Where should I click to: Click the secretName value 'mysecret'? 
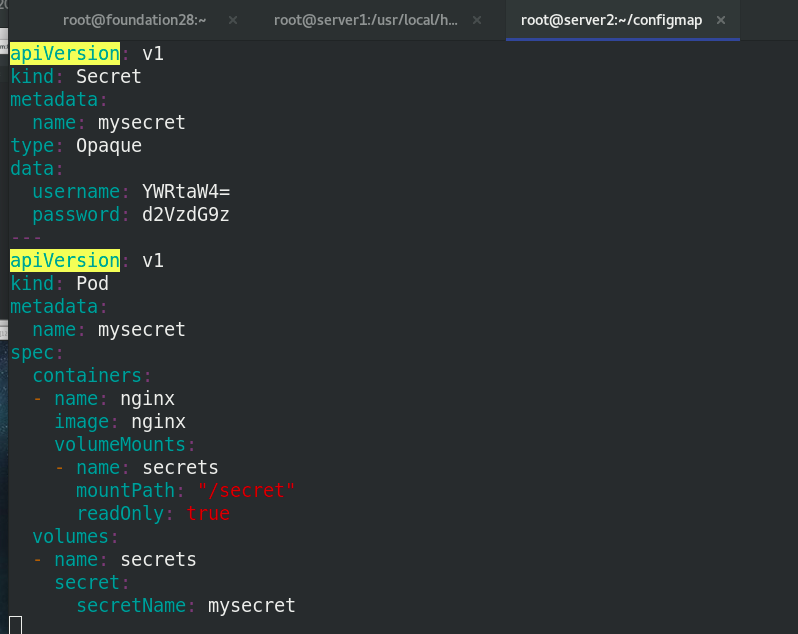pyautogui.click(x=251, y=606)
